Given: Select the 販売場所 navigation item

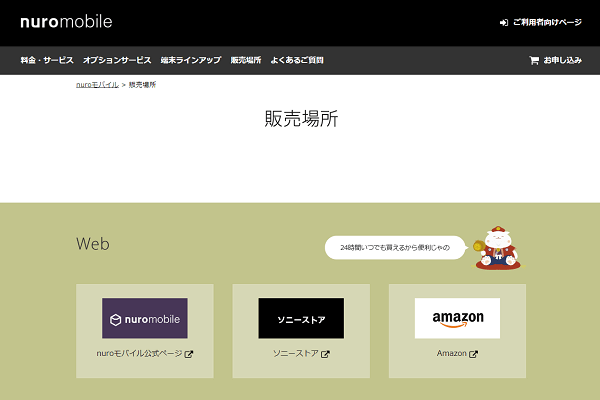Looking at the screenshot, I should (246, 60).
